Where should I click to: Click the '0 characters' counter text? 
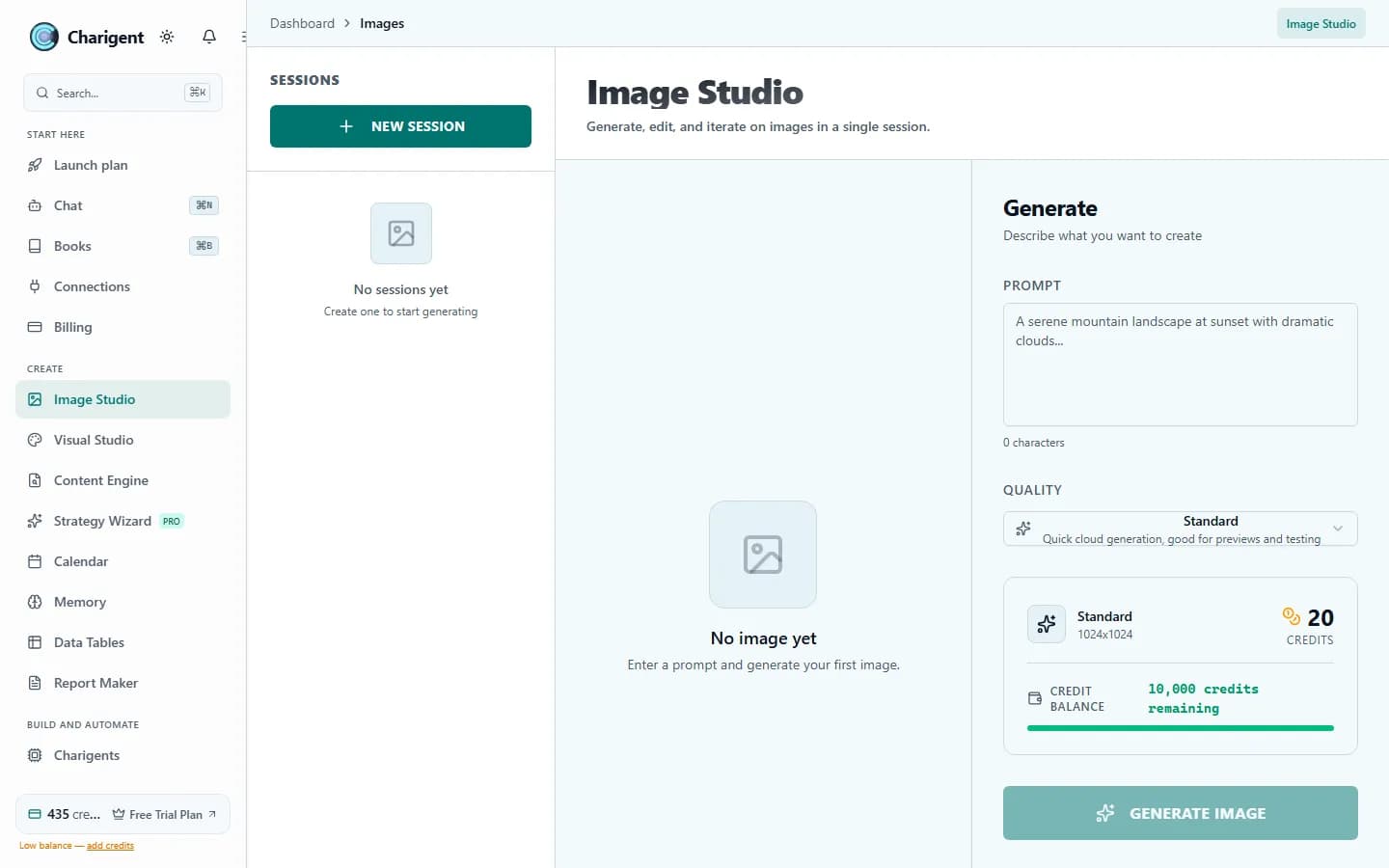[x=1034, y=443]
